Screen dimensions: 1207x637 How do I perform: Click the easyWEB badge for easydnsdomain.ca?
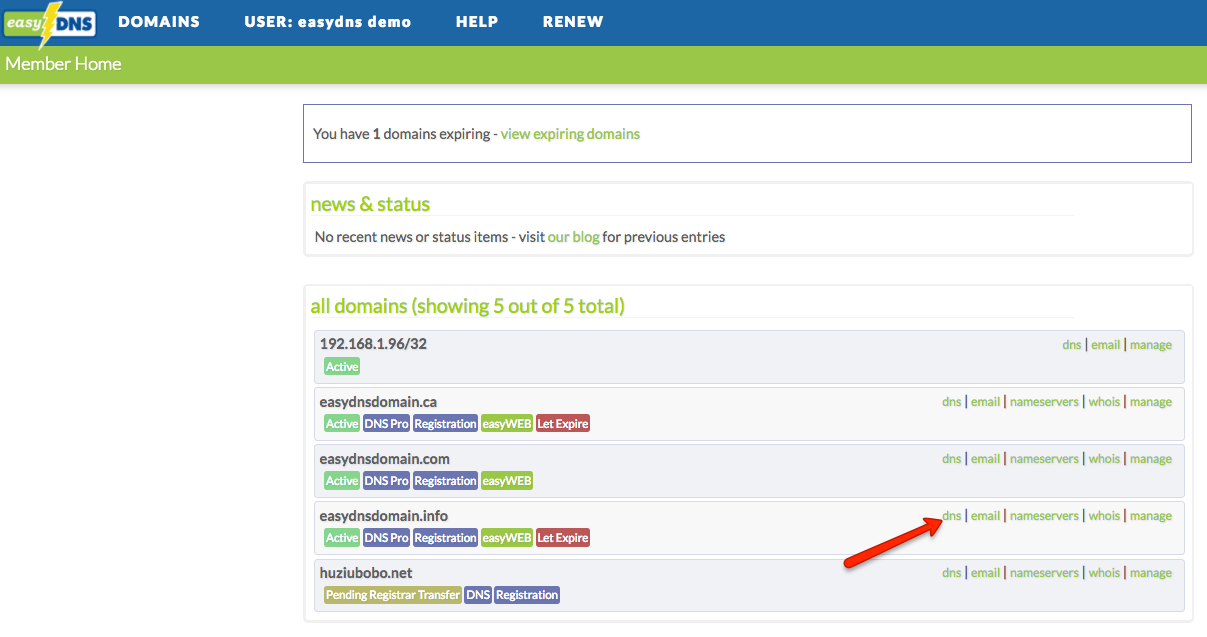click(507, 424)
